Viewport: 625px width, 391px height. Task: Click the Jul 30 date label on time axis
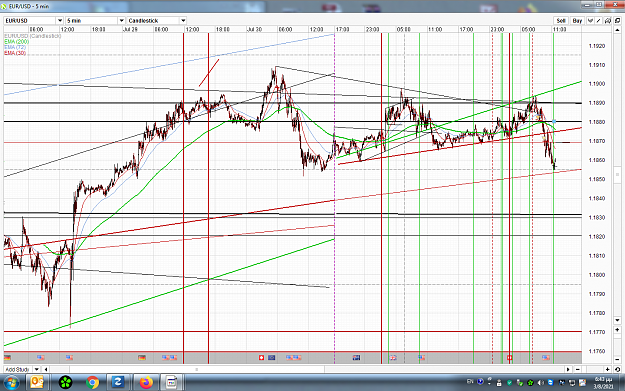254,29
